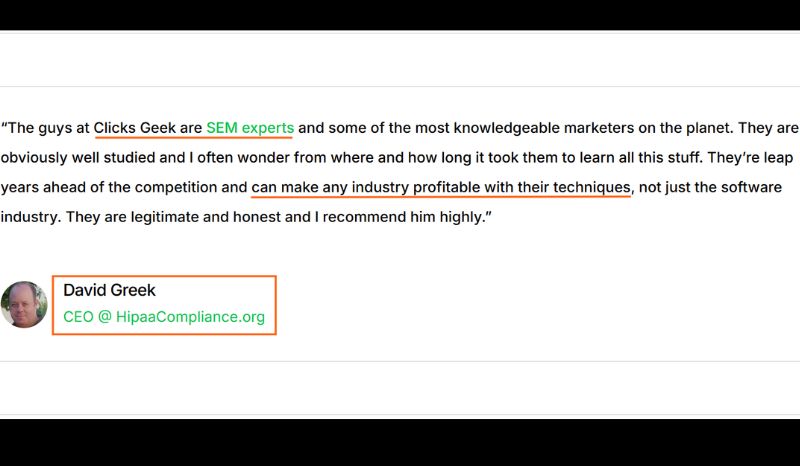Screen dimensions: 800x466
Task: Click David Greek's avatar photo
Action: (x=24, y=304)
